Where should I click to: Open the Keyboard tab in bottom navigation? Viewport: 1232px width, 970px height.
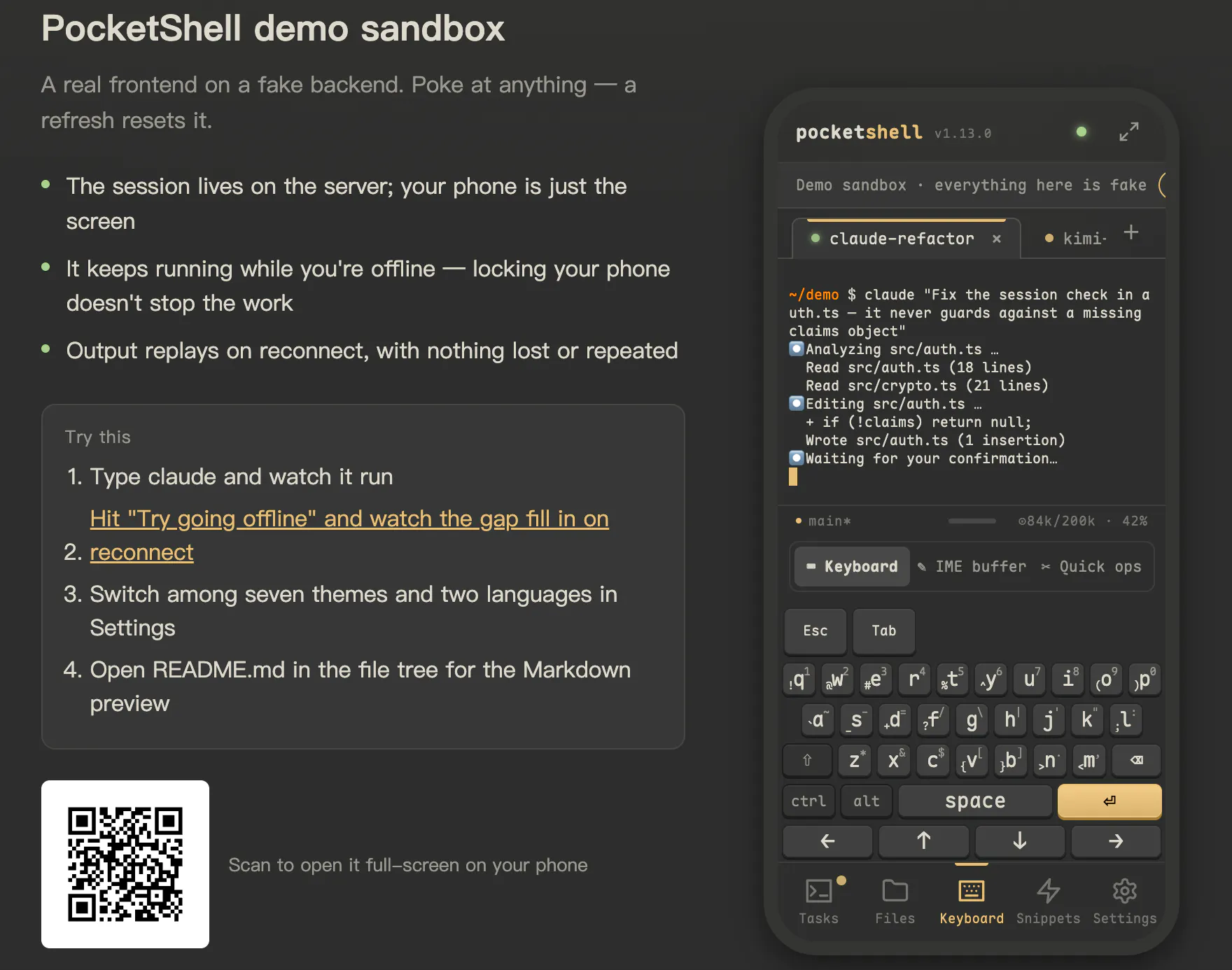(x=972, y=901)
